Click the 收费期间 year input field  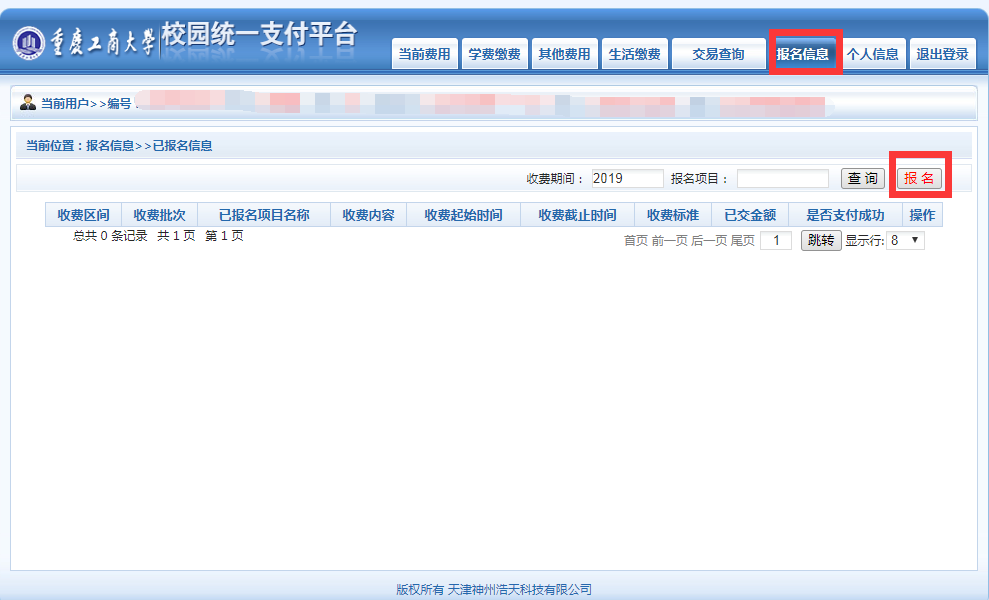tap(627, 178)
